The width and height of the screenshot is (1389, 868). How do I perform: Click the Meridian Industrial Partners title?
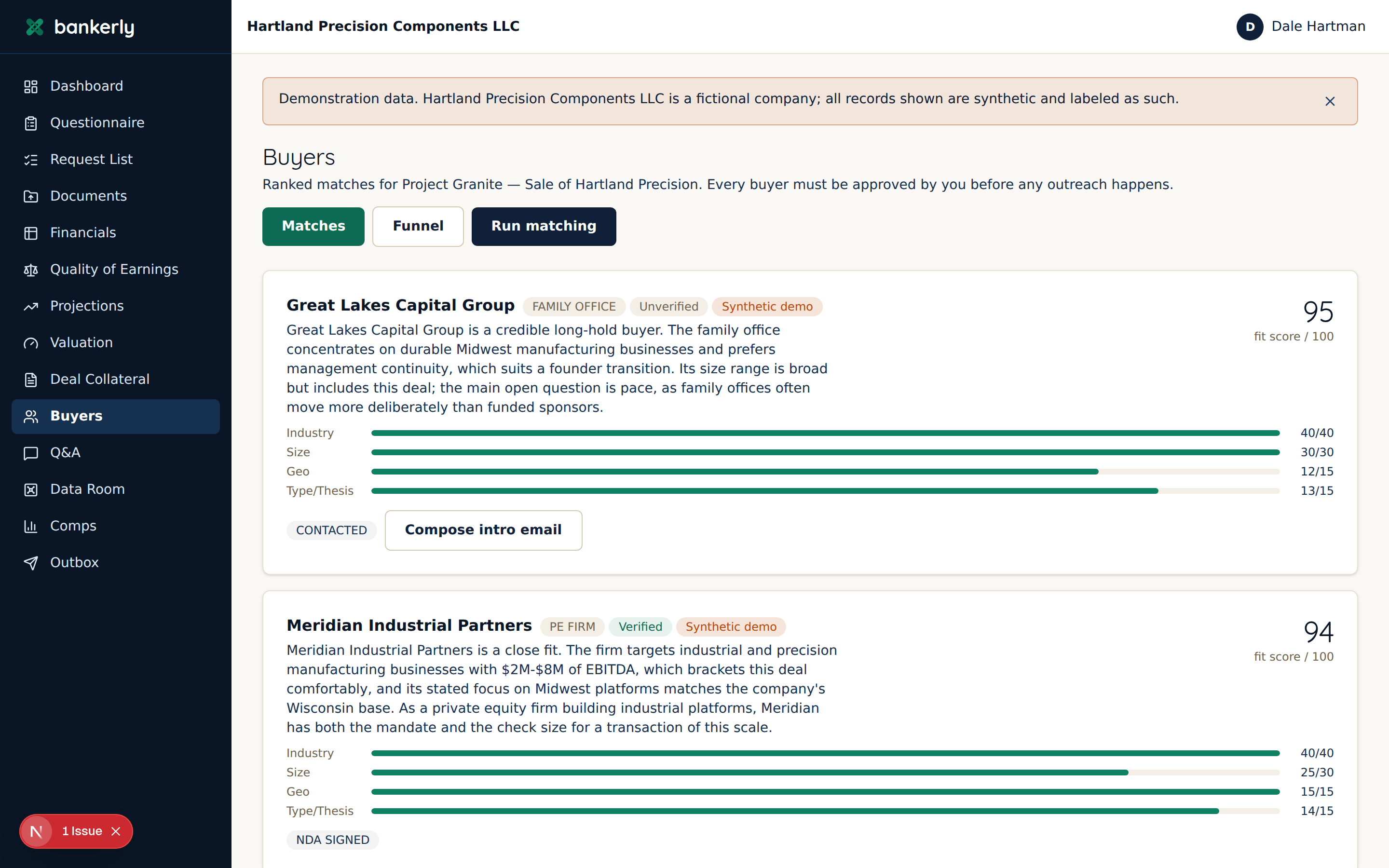click(409, 626)
